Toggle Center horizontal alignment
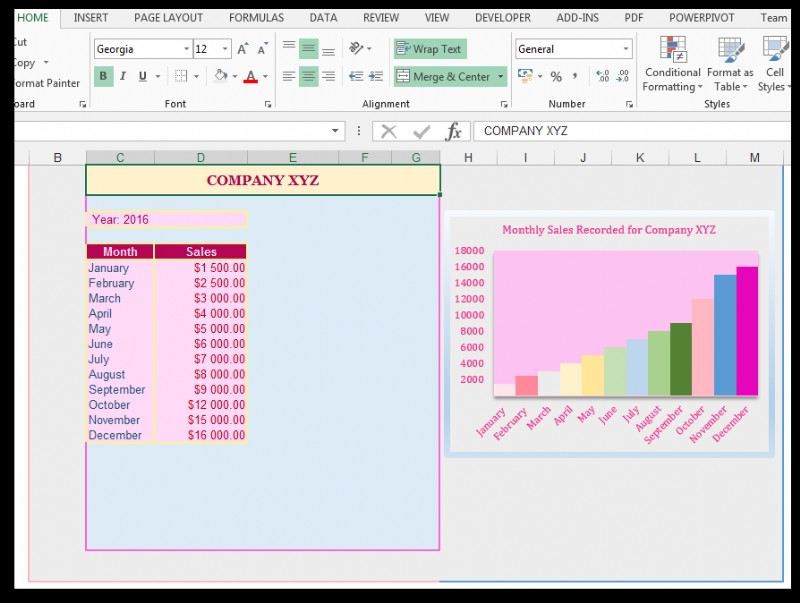 [309, 77]
